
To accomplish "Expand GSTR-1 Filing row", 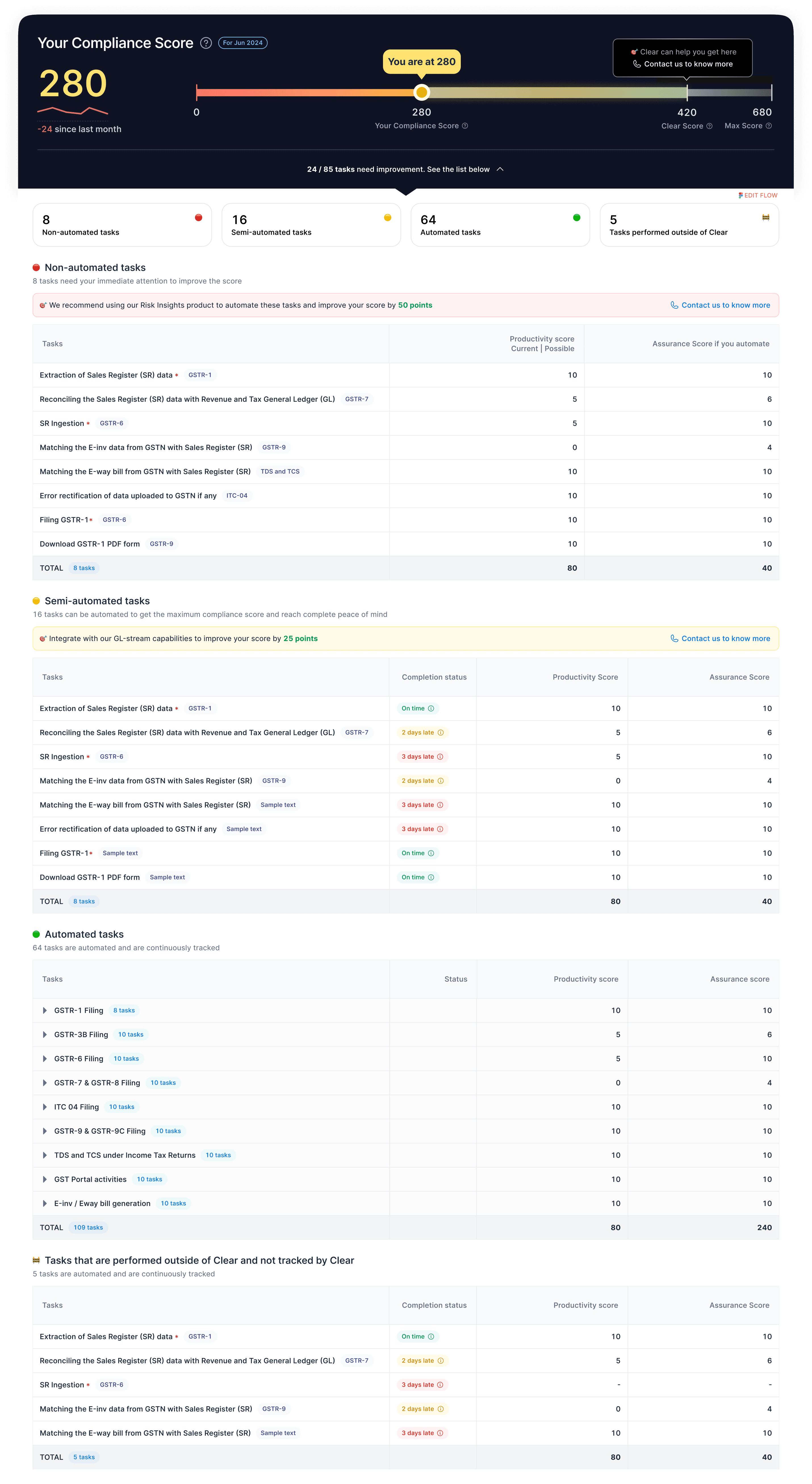I will click(x=45, y=1011).
